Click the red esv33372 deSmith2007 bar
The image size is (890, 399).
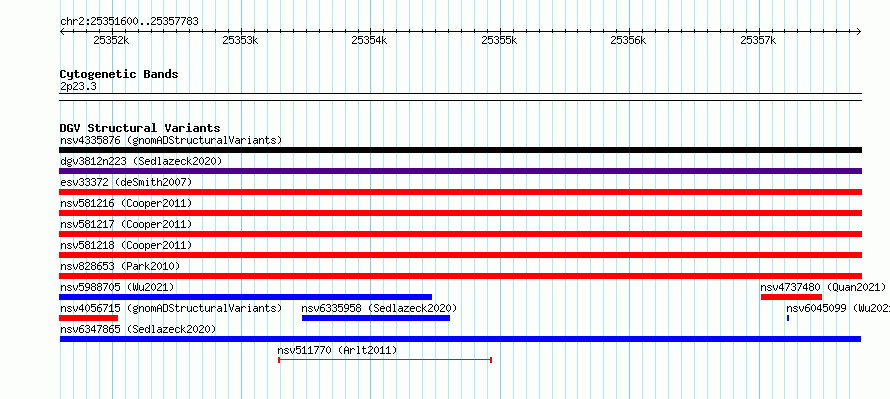click(460, 192)
